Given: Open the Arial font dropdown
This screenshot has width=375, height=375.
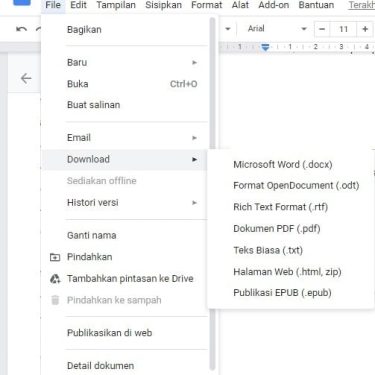Looking at the screenshot, I should pos(277,29).
